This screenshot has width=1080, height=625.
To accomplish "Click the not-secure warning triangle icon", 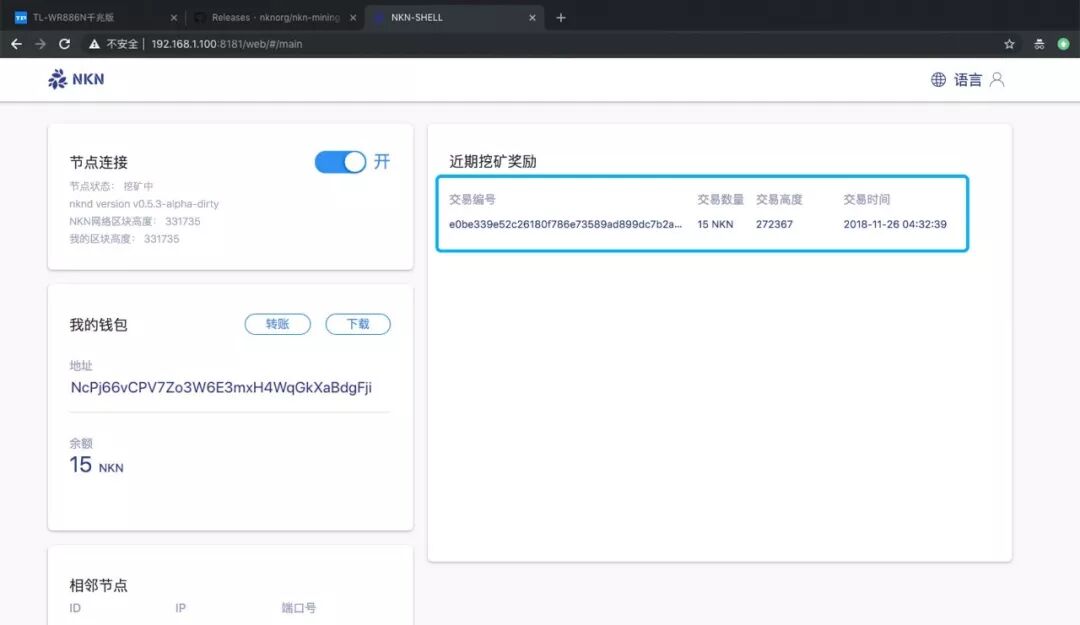I will tap(94, 44).
